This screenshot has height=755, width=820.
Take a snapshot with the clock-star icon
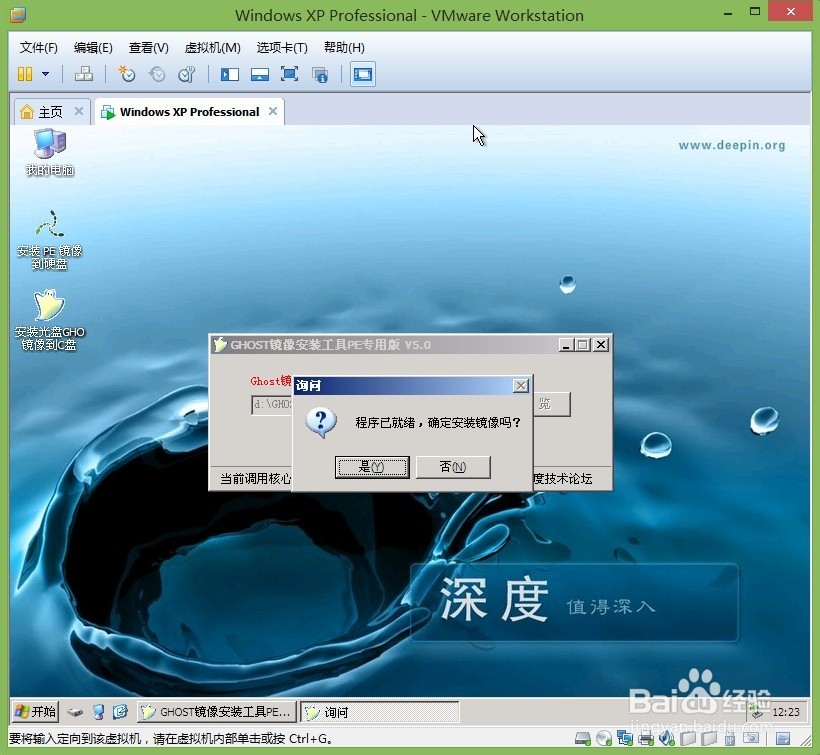(127, 74)
